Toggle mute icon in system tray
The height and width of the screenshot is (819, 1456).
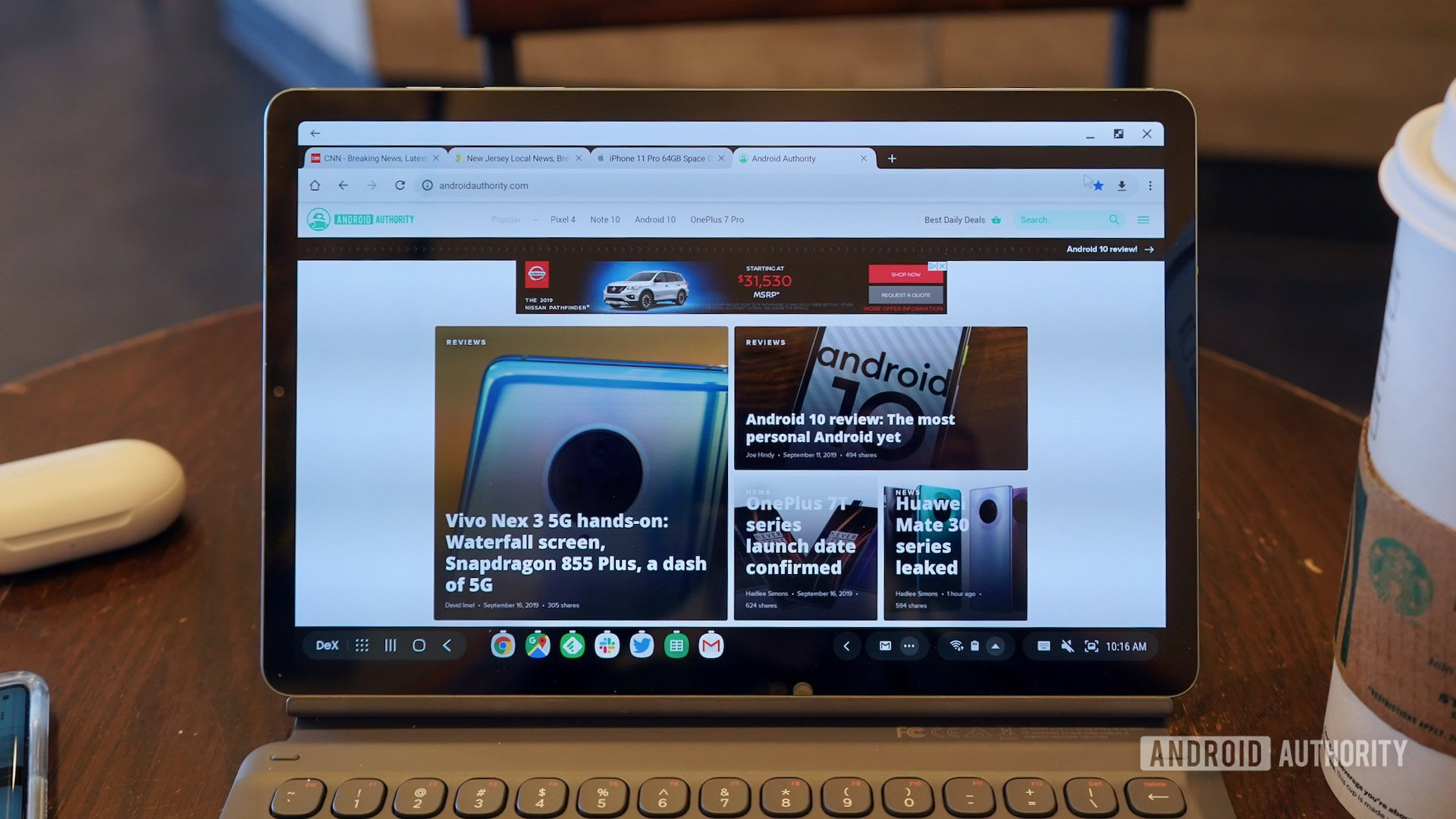(1065, 646)
